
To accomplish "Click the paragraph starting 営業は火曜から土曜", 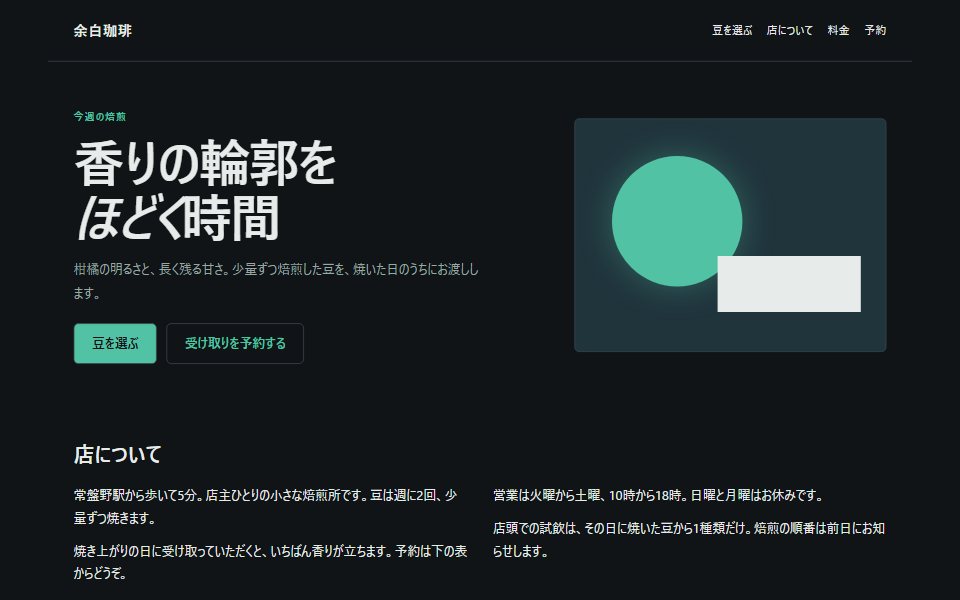I will coord(658,495).
